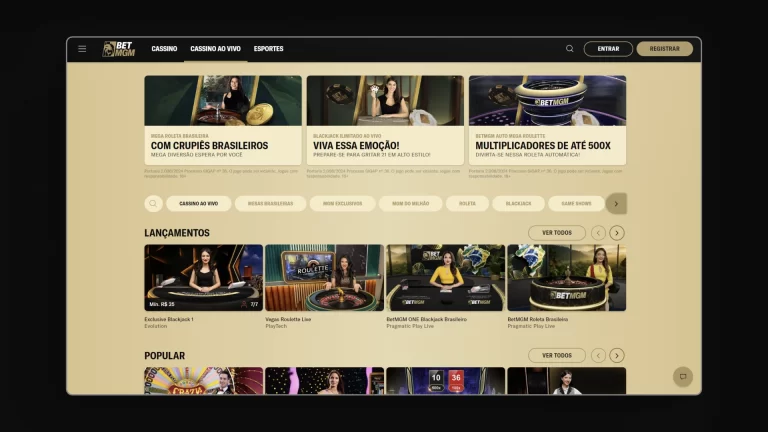Open BetMGM Roleta Brasileira thumbnail
This screenshot has height=432, width=768.
pyautogui.click(x=567, y=278)
